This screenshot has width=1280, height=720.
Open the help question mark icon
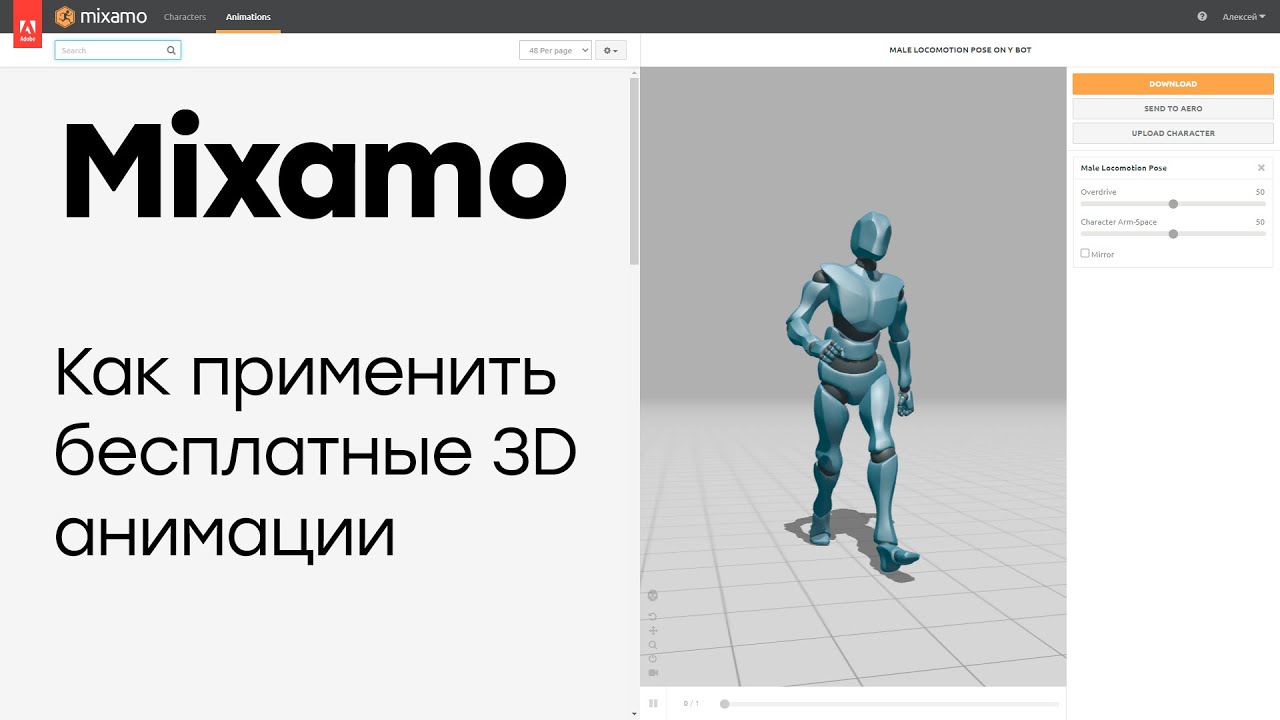click(1202, 17)
